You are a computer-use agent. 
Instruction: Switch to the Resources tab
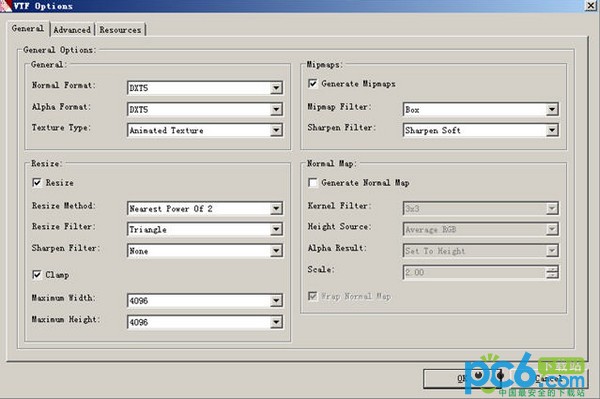pos(120,30)
